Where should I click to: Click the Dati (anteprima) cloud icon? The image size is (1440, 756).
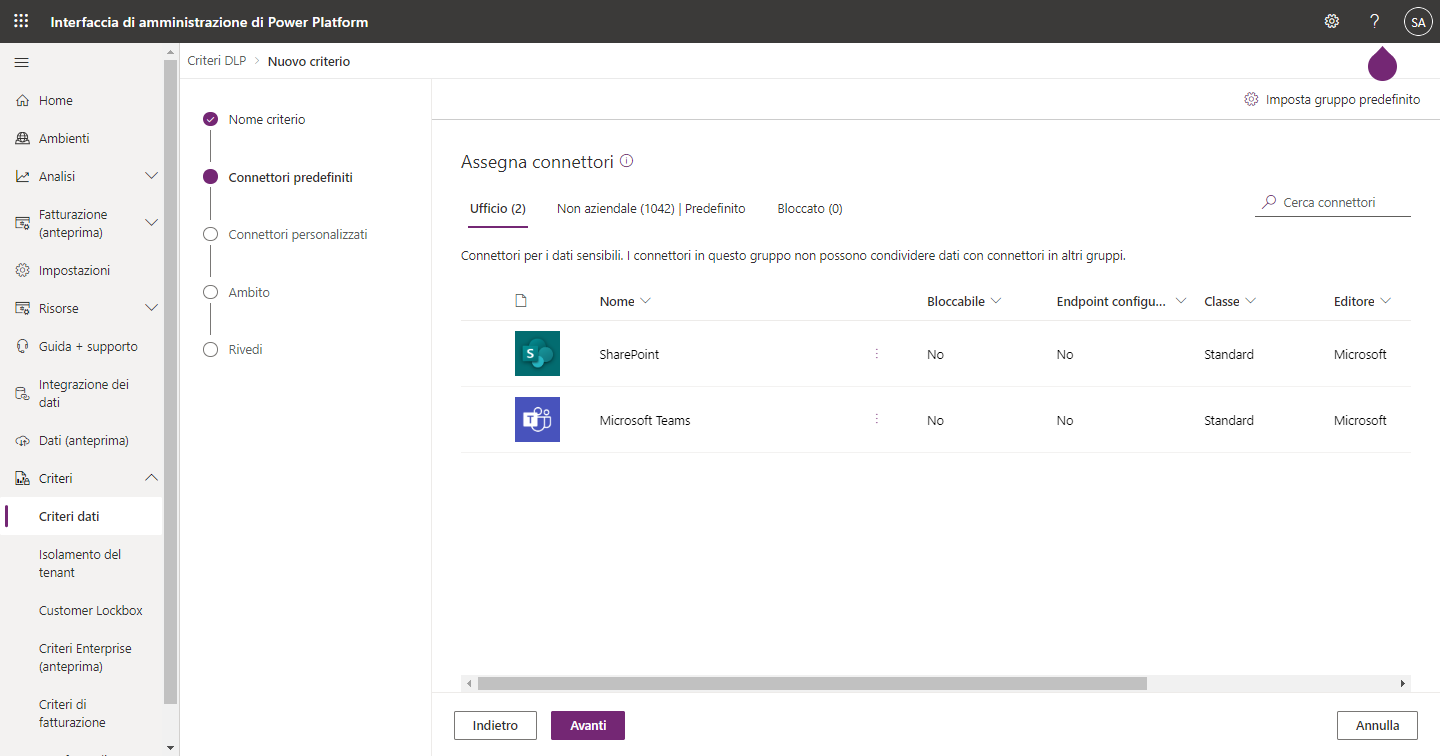coord(22,441)
